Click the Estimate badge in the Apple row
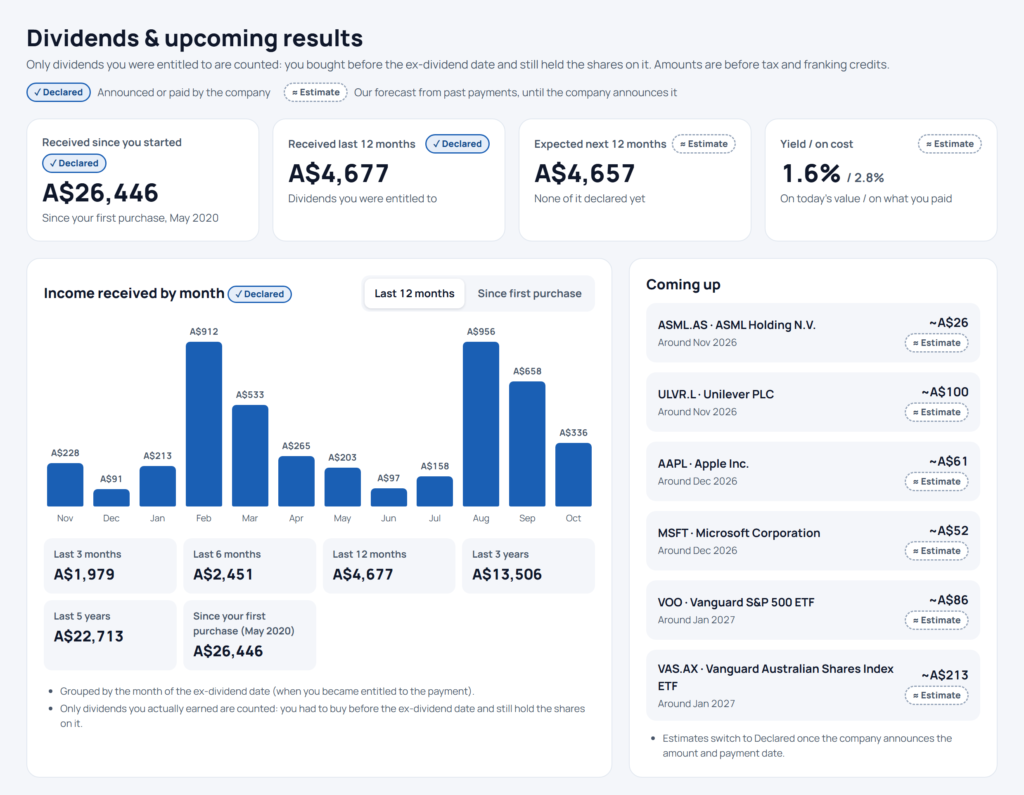The width and height of the screenshot is (1024, 795). (x=936, y=481)
